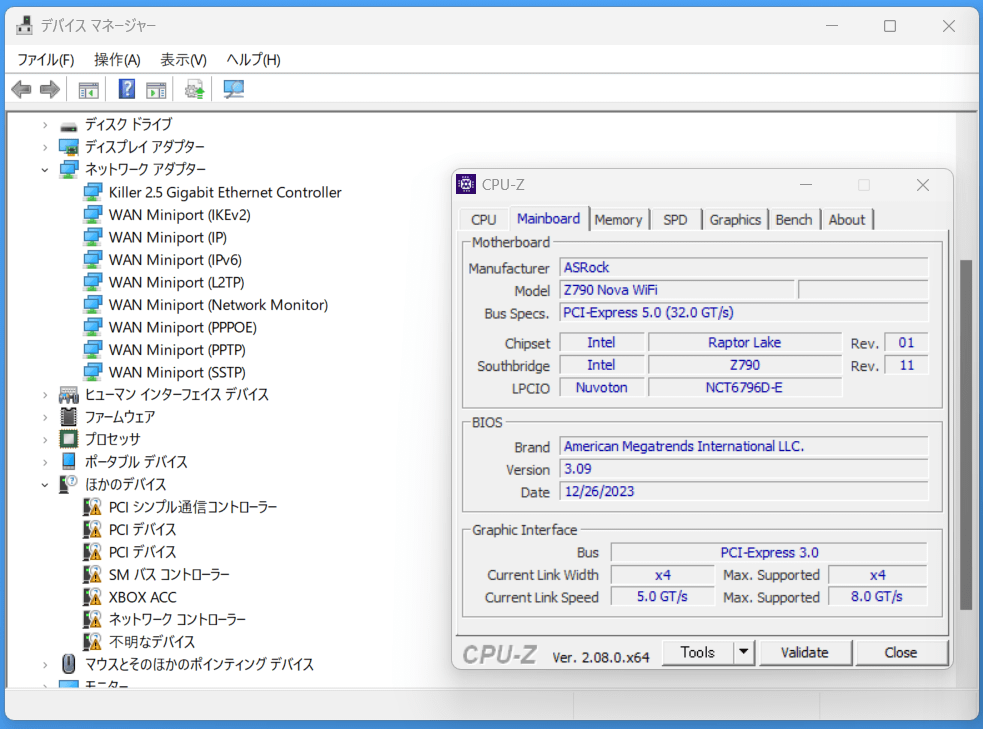This screenshot has width=983, height=729.
Task: Click the CPU-Z title bar app icon
Action: 466,184
